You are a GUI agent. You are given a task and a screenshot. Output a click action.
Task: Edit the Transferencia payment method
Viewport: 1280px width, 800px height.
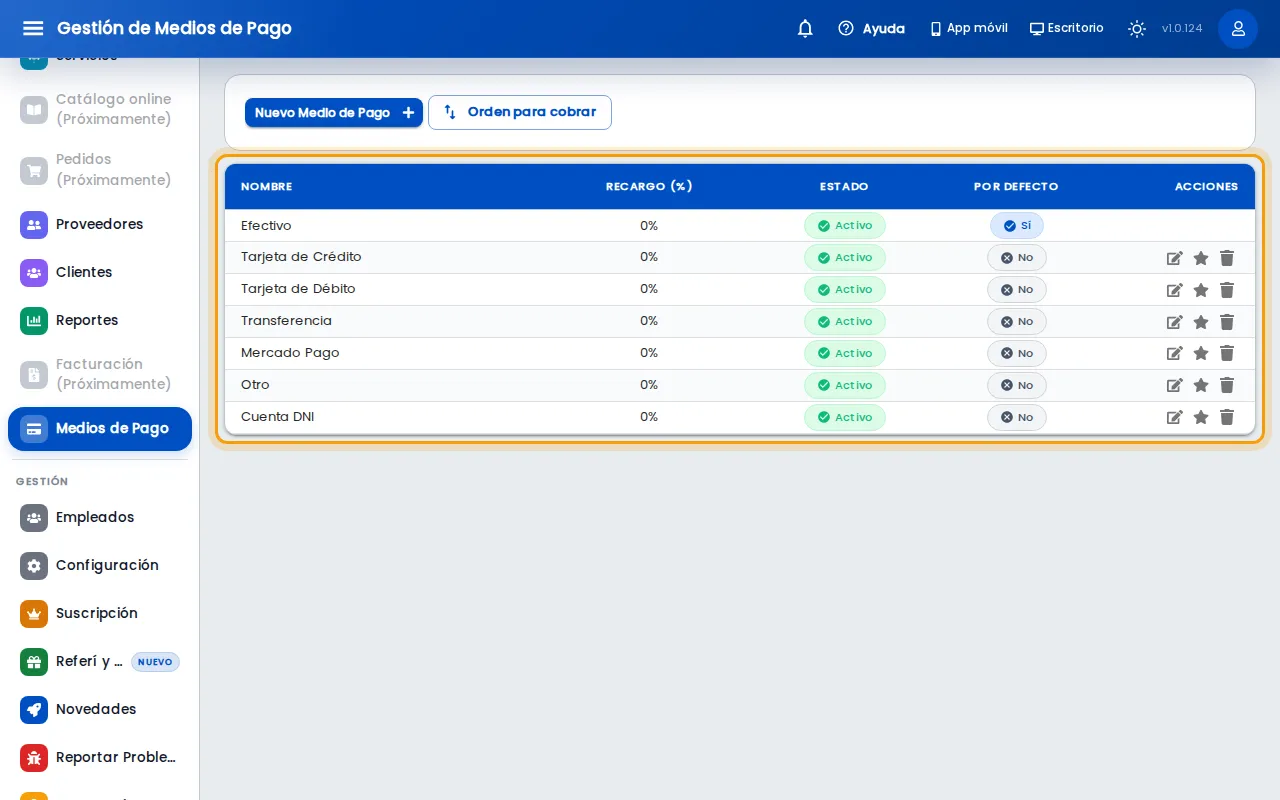point(1175,322)
